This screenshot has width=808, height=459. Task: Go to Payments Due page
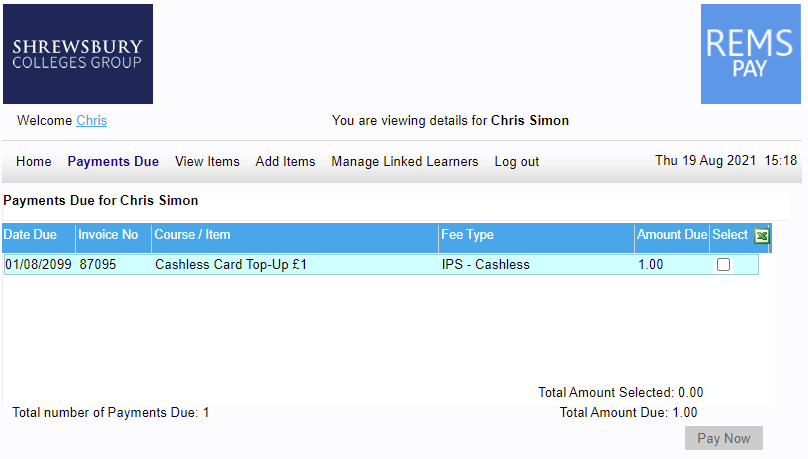tap(113, 161)
